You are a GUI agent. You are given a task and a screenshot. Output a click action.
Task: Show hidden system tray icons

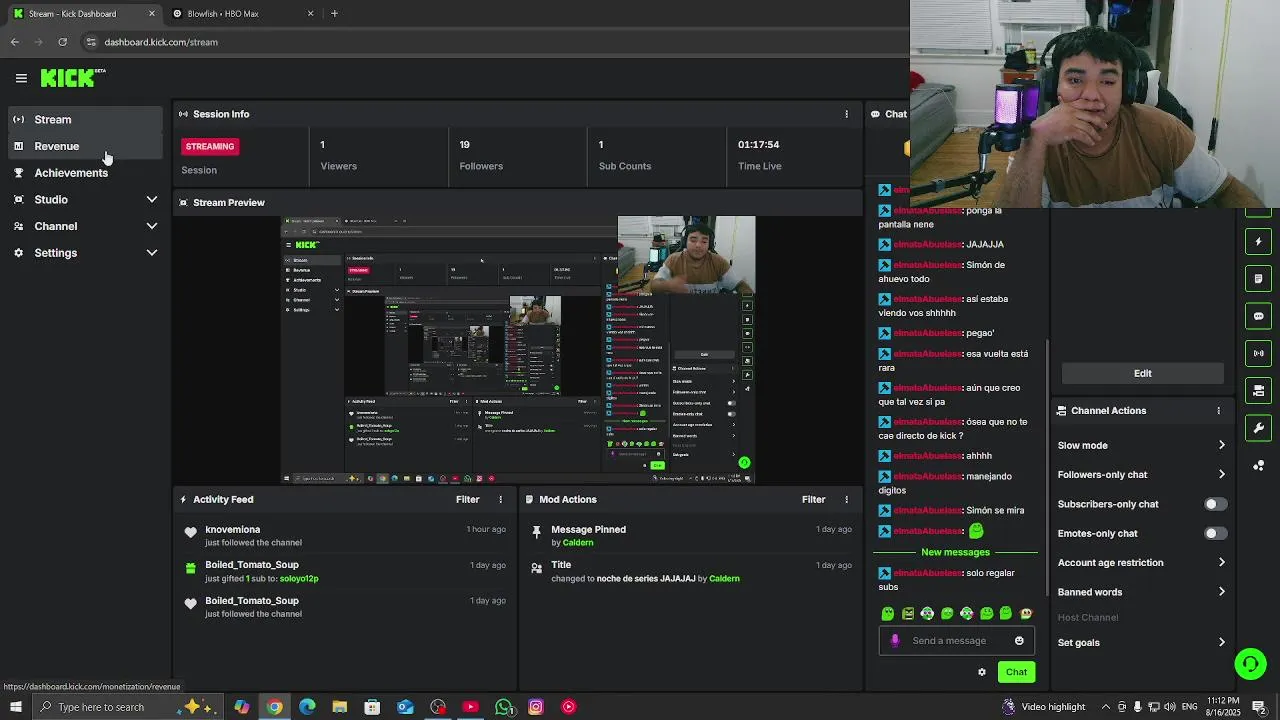click(1105, 707)
